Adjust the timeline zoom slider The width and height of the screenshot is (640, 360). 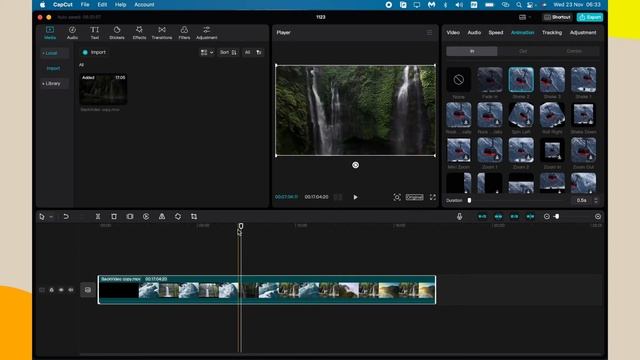click(556, 217)
